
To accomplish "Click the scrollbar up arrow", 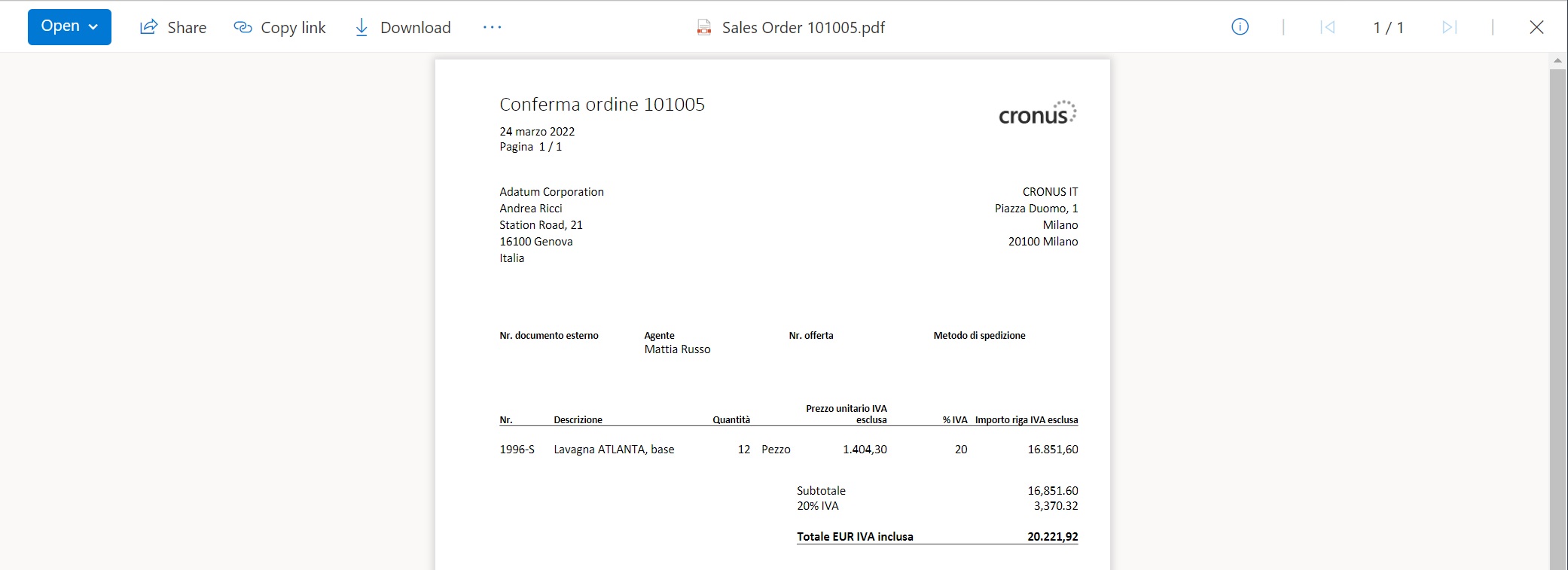I will click(1557, 60).
